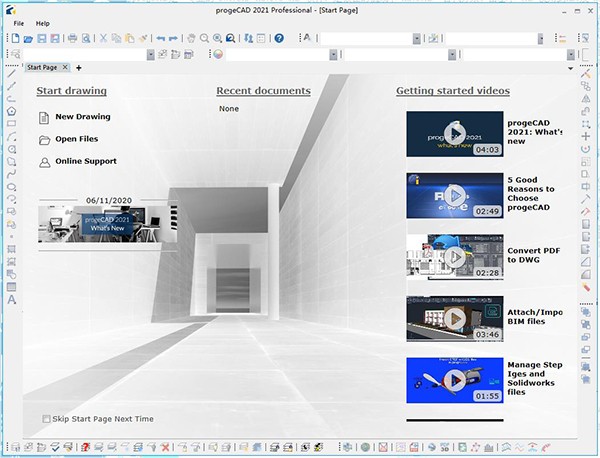The image size is (600, 458).
Task: Enable Skip Start Page Next Time checkbox
Action: [46, 419]
